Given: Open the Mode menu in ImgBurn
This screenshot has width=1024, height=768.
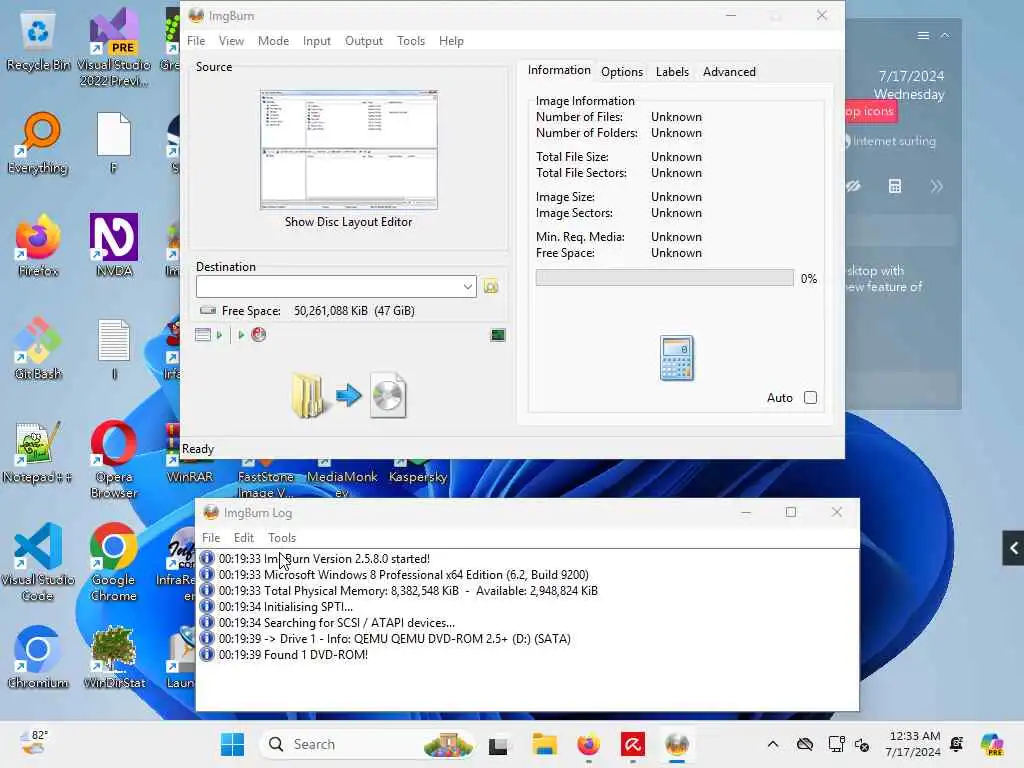Looking at the screenshot, I should pyautogui.click(x=273, y=40).
